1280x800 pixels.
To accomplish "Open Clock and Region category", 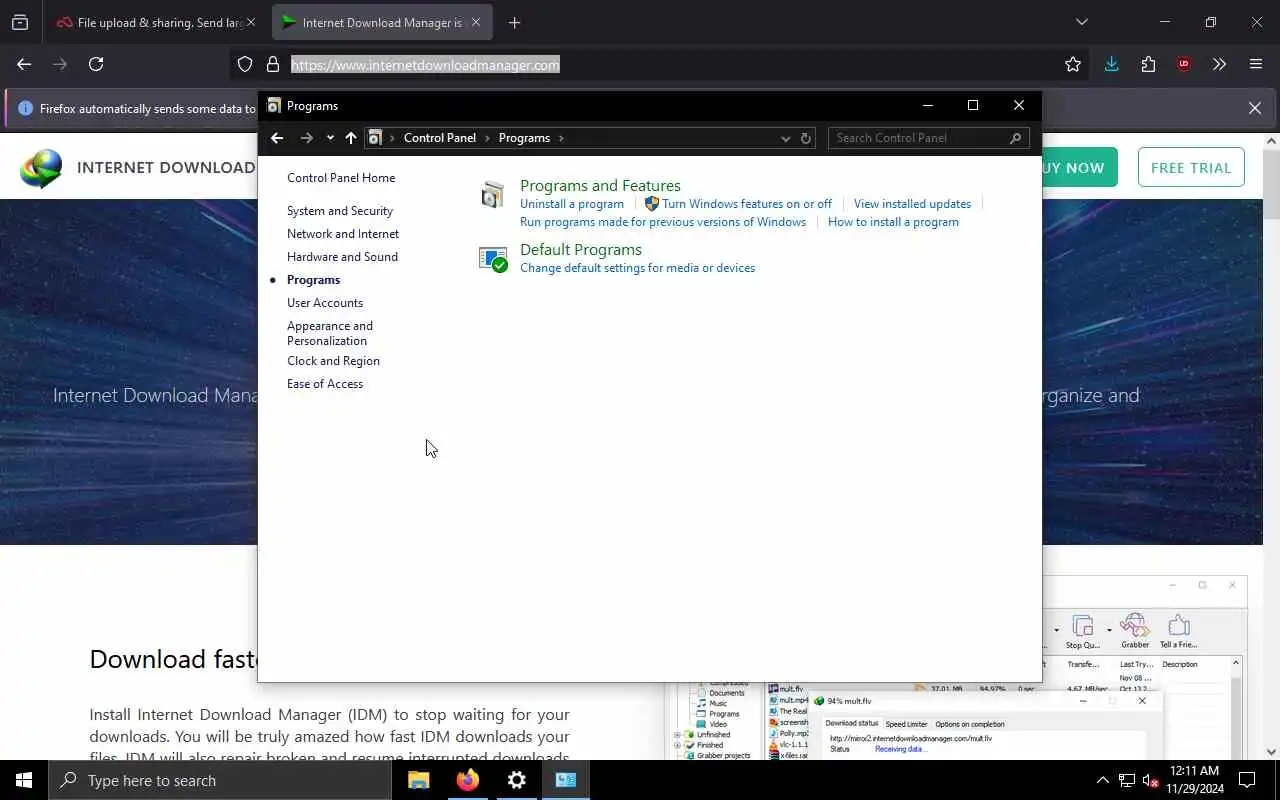I will [333, 361].
